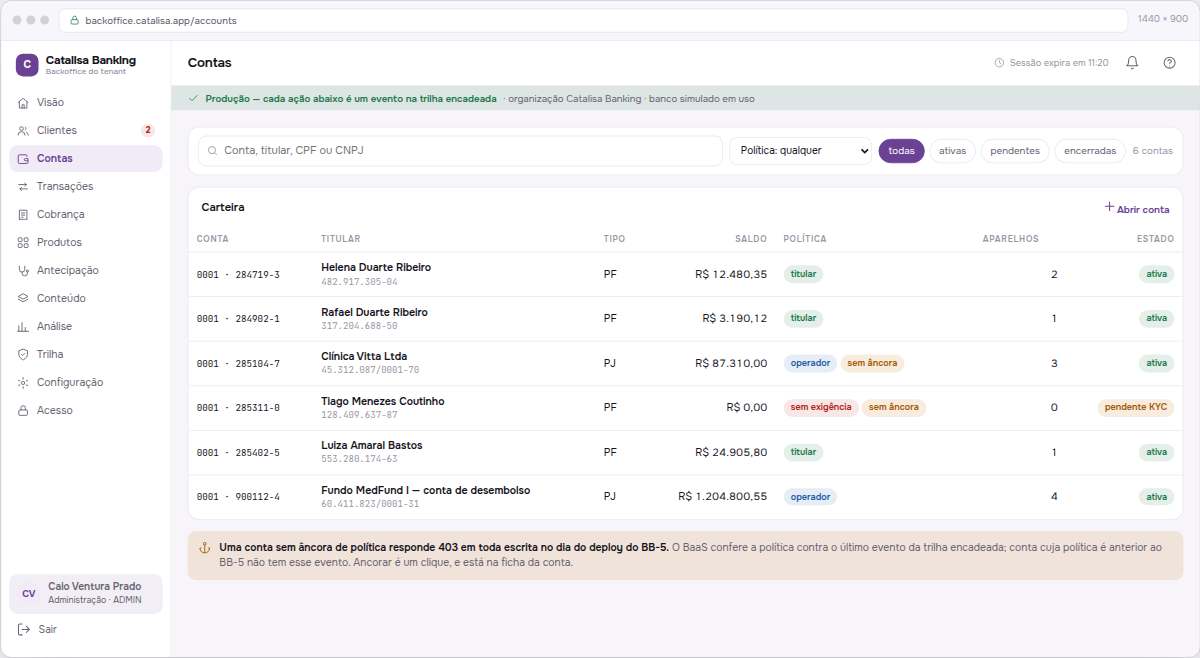Open the help question mark icon
Screen dimensions: 1200x658
pyautogui.click(x=1169, y=62)
